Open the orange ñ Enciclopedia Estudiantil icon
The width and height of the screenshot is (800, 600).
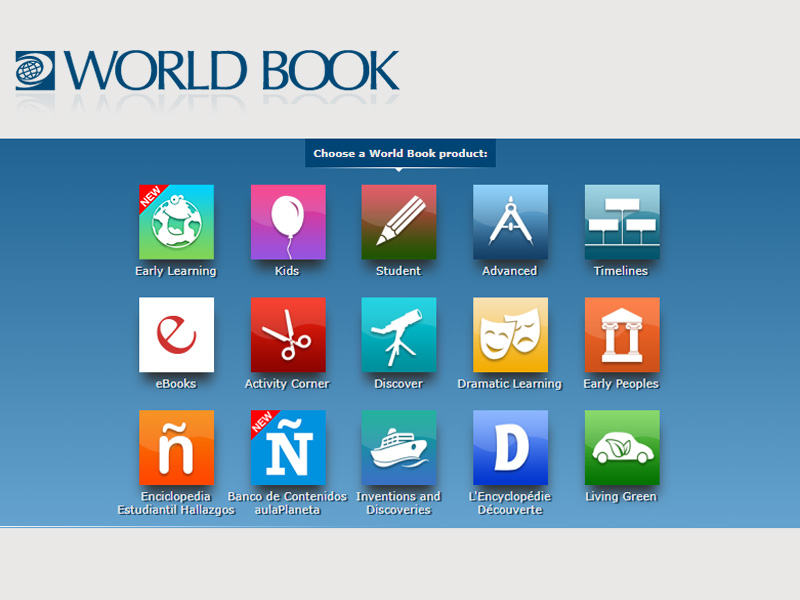pos(177,447)
